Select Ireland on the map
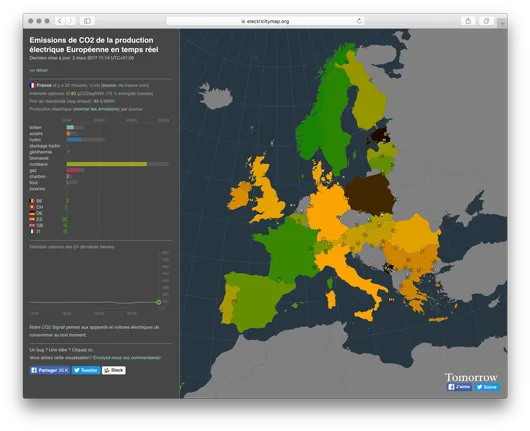This screenshot has height=431, width=530. point(238,198)
